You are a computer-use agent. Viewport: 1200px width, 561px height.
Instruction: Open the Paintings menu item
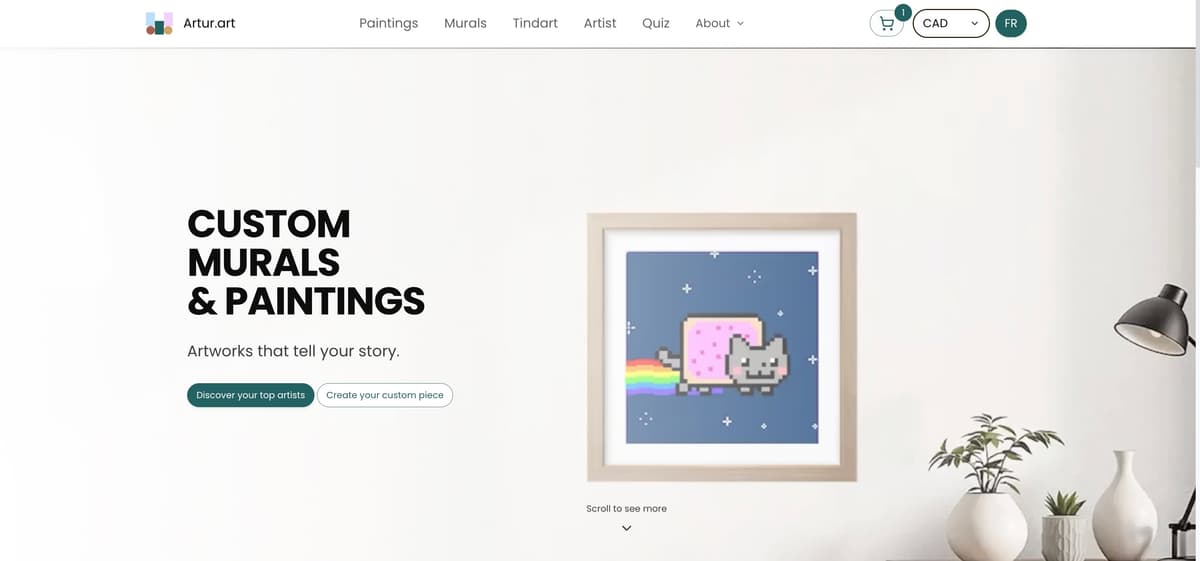388,23
